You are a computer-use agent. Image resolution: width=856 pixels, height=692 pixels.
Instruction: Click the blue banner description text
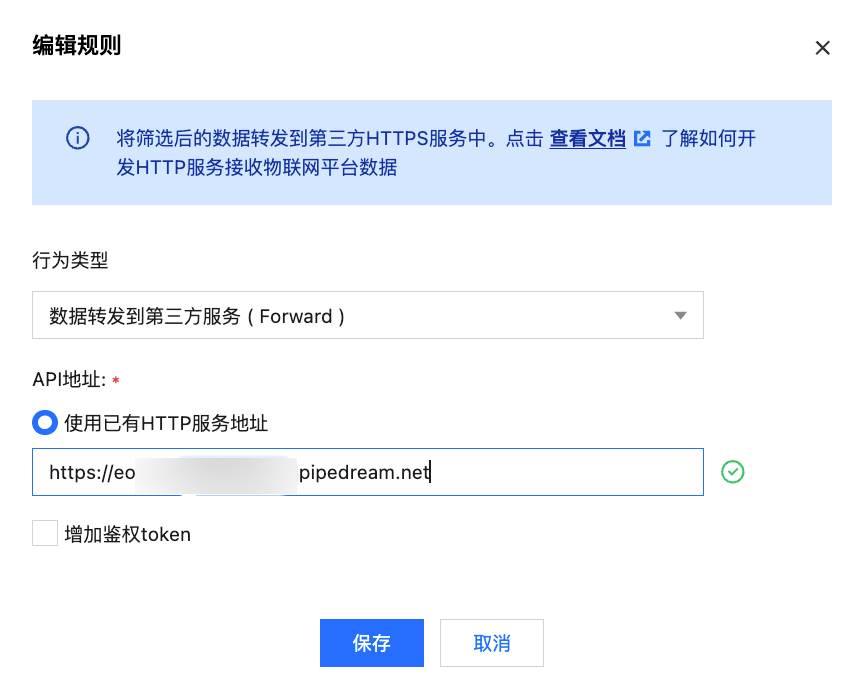tap(330, 139)
